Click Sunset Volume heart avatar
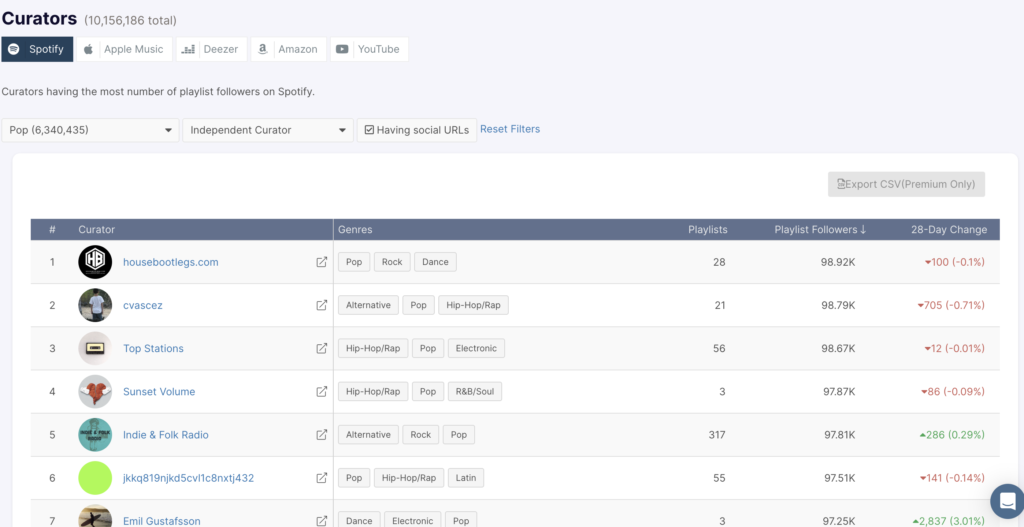 pos(95,391)
